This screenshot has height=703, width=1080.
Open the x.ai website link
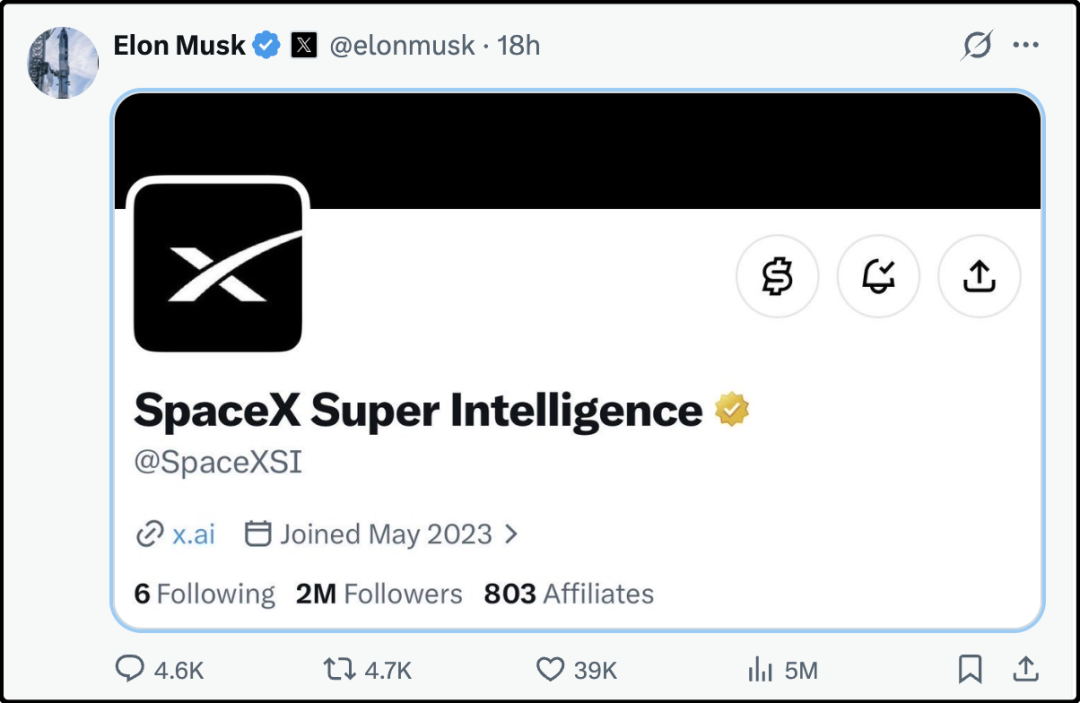[x=194, y=534]
